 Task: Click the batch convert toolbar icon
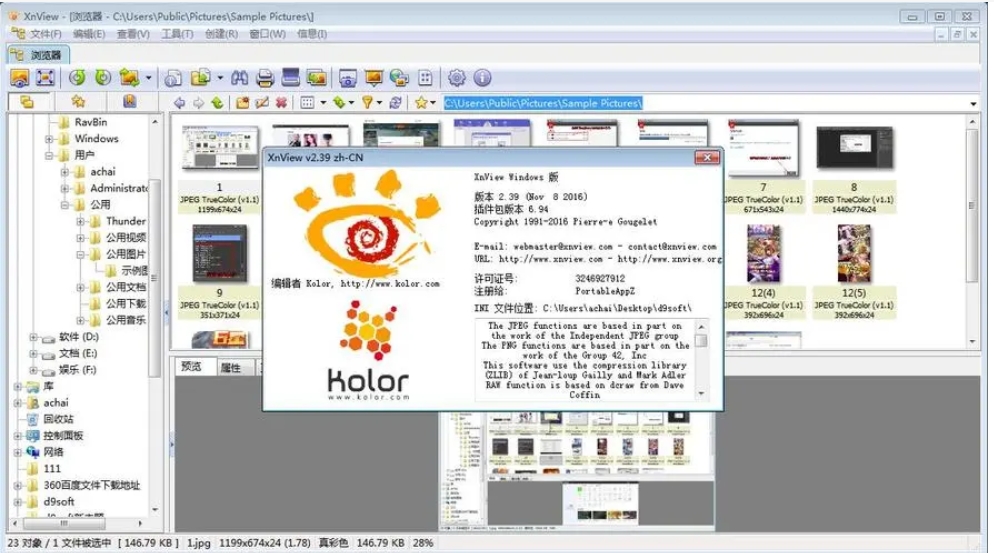(201, 78)
